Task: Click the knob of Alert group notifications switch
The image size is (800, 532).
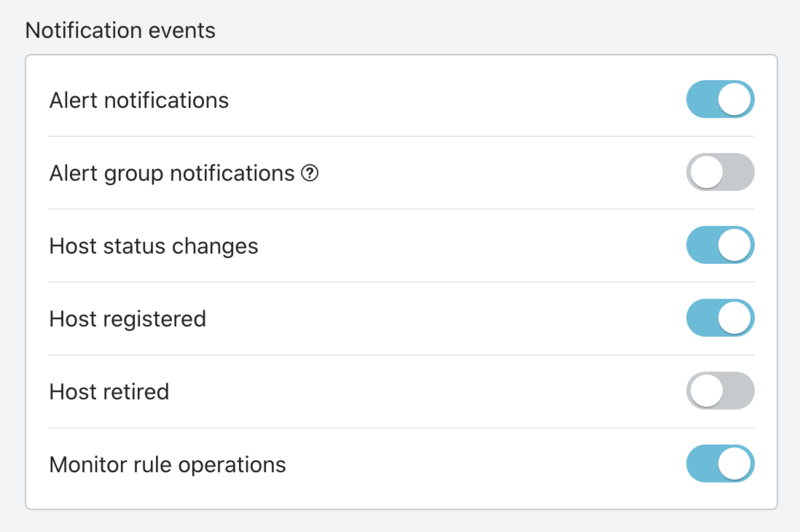Action: (x=706, y=172)
